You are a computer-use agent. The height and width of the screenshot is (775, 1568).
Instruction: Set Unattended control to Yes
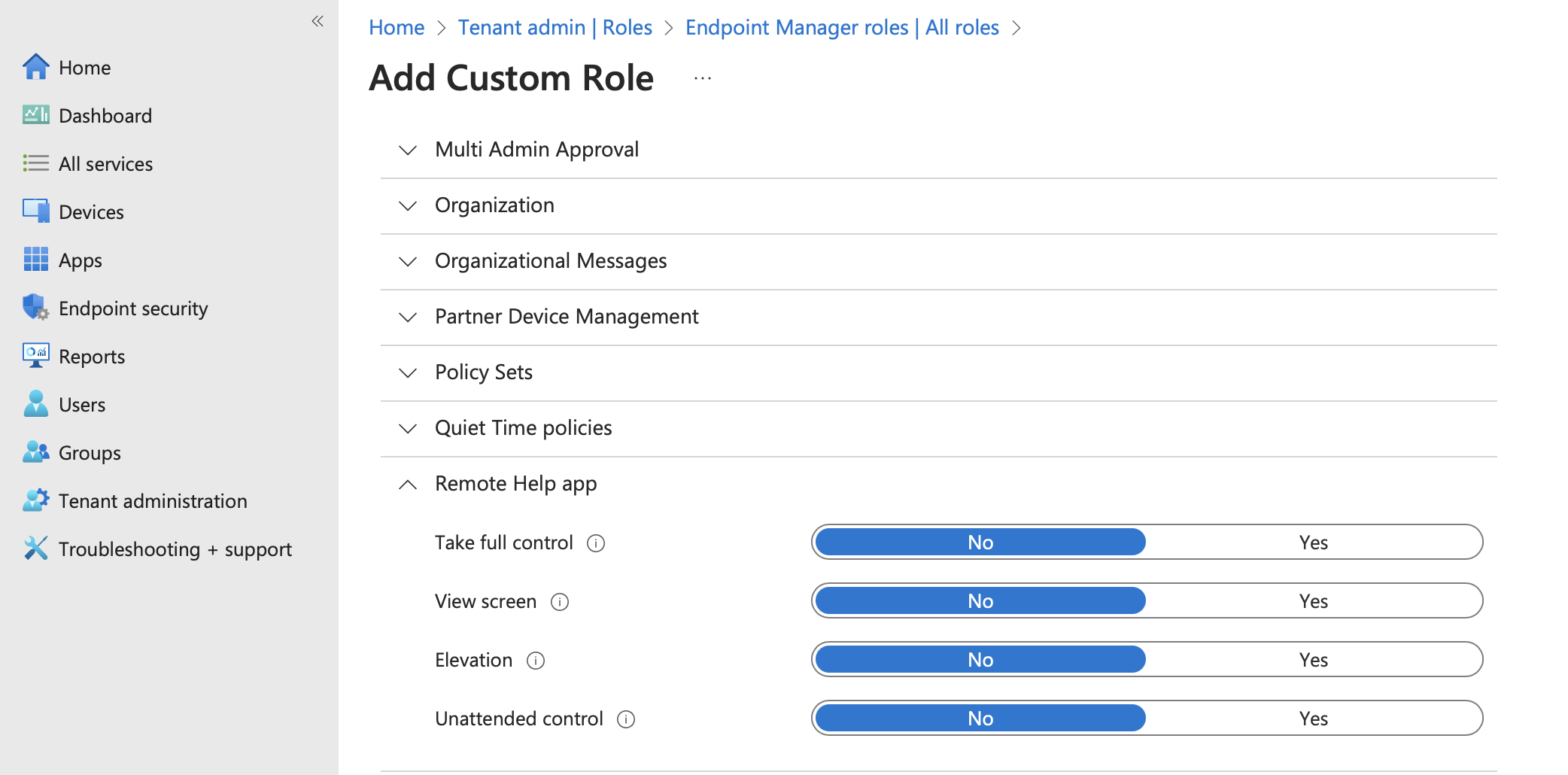tap(1313, 719)
